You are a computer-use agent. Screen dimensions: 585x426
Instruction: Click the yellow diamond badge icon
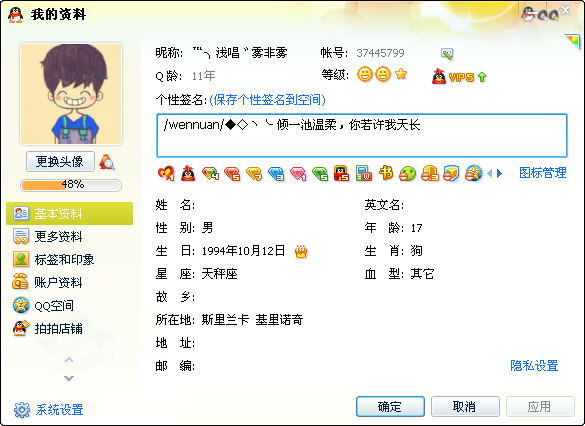pyautogui.click(x=254, y=174)
